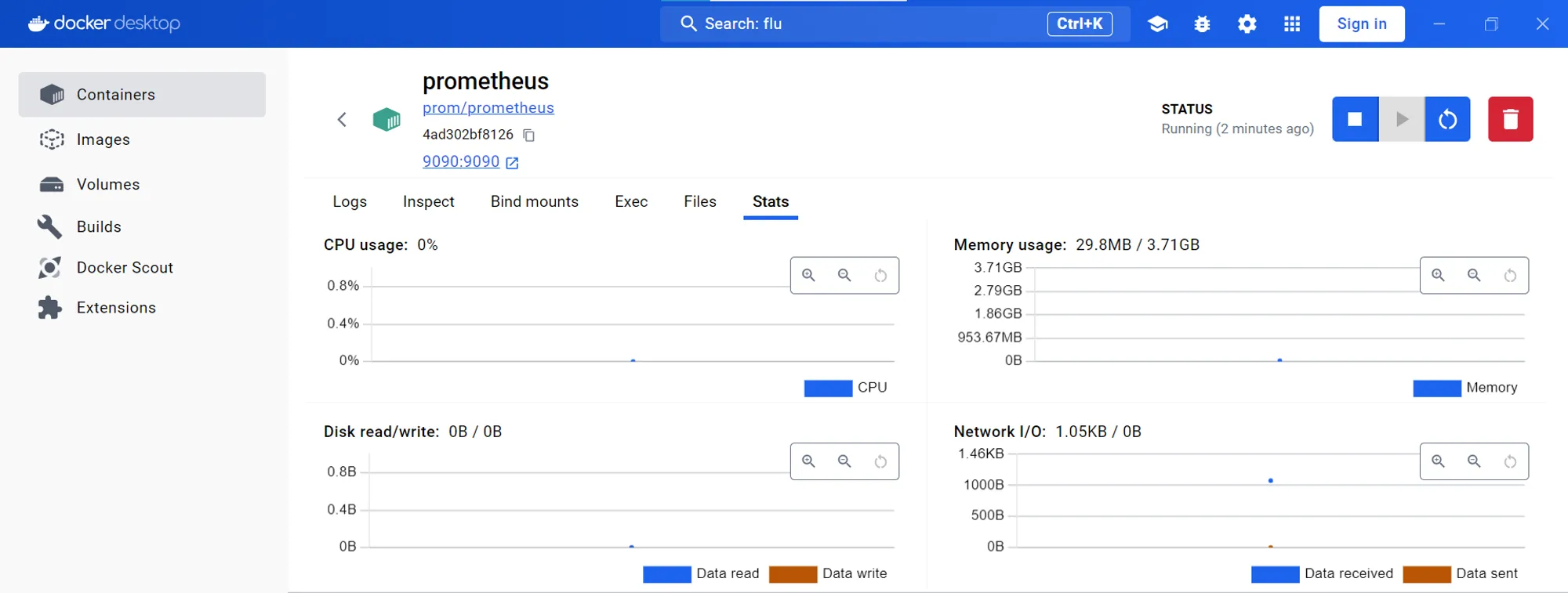1568x593 pixels.
Task: Toggle the Data write legend swatch
Action: 793,574
